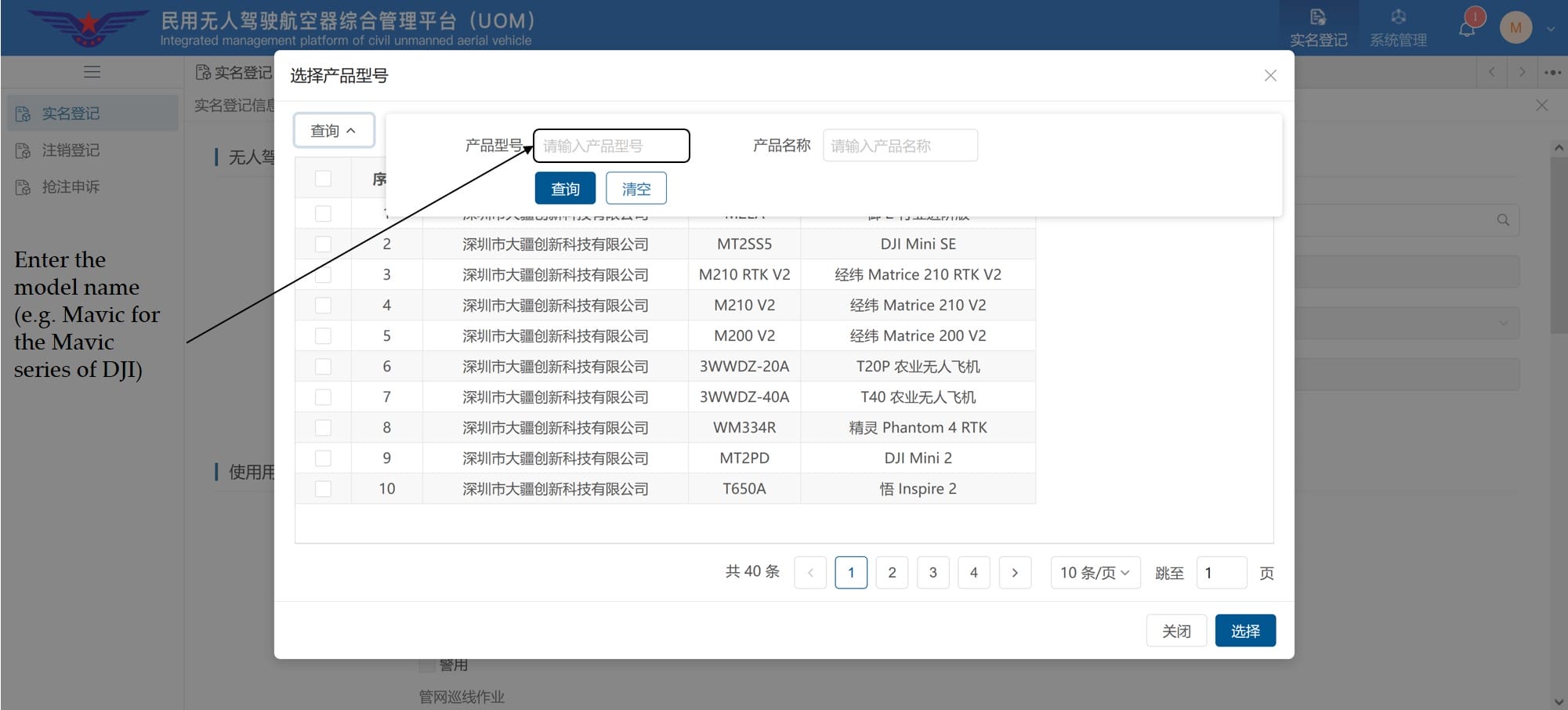1568x710 pixels.
Task: Check the row 6 3WWDZ-20A checkbox
Action: click(323, 367)
